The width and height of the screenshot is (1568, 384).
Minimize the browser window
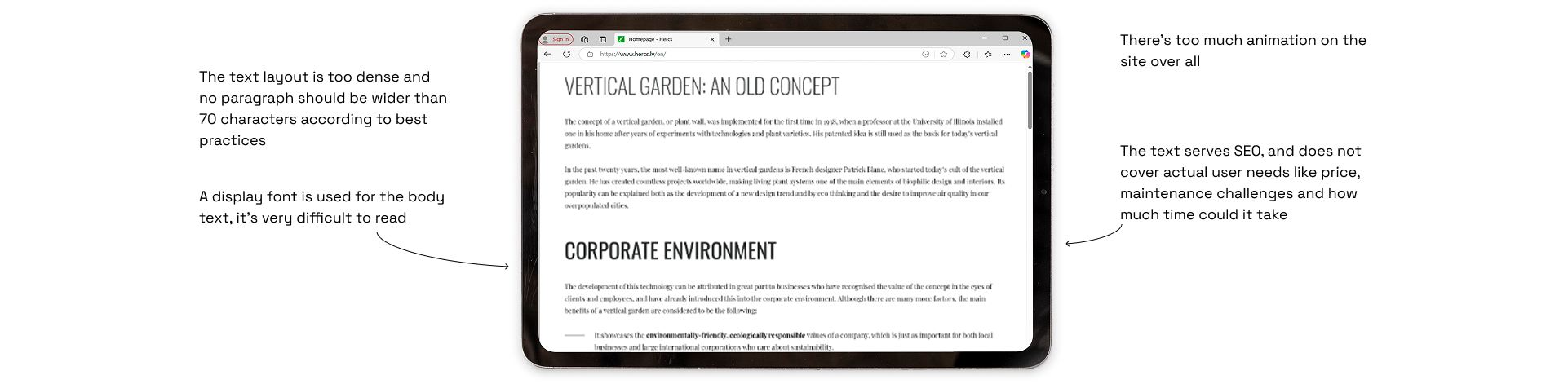click(x=985, y=38)
